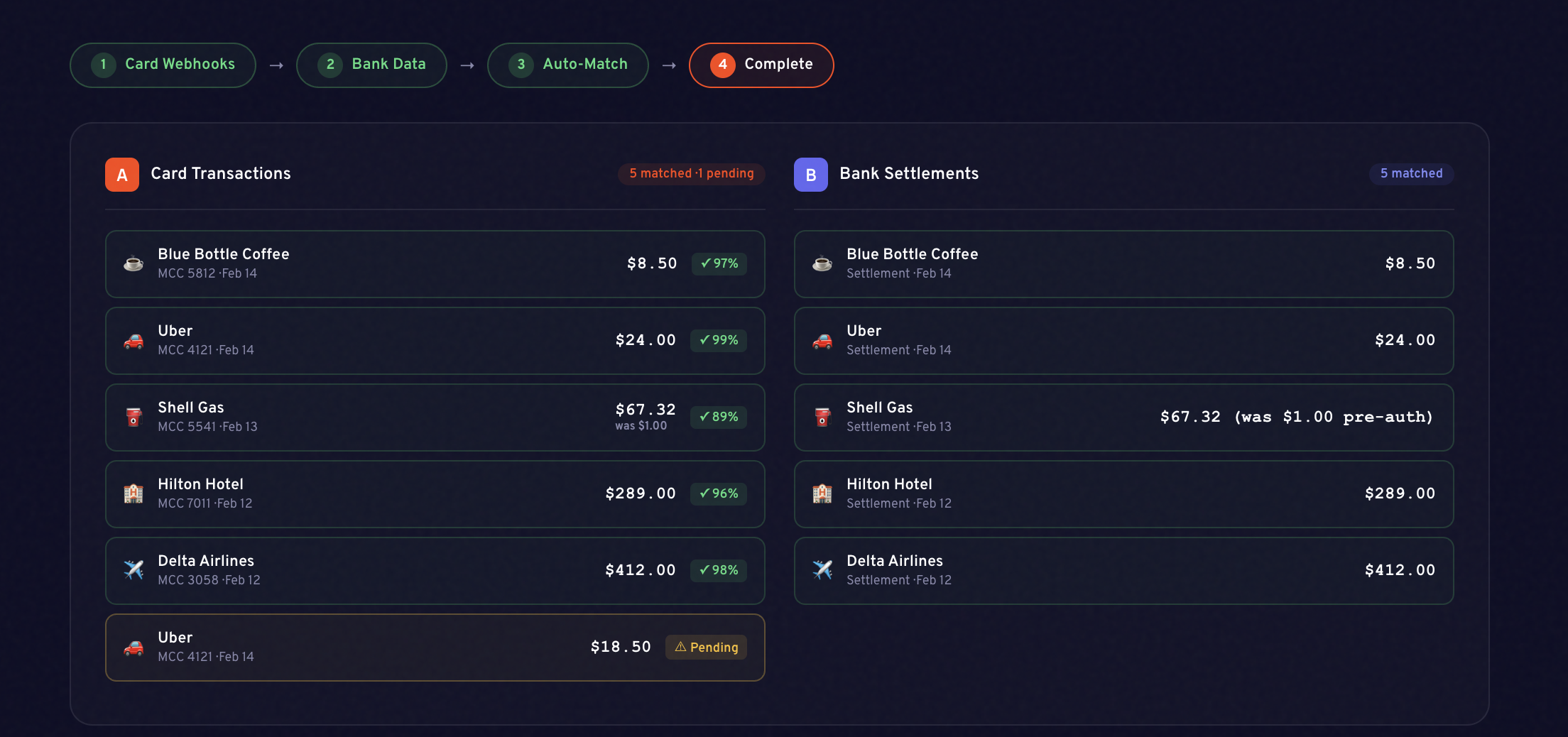Go to the Auto-Match step
This screenshot has height=737, width=1568.
tap(567, 65)
